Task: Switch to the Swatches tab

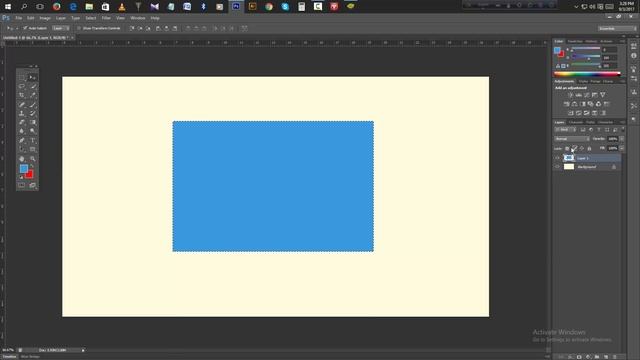Action: coord(575,41)
